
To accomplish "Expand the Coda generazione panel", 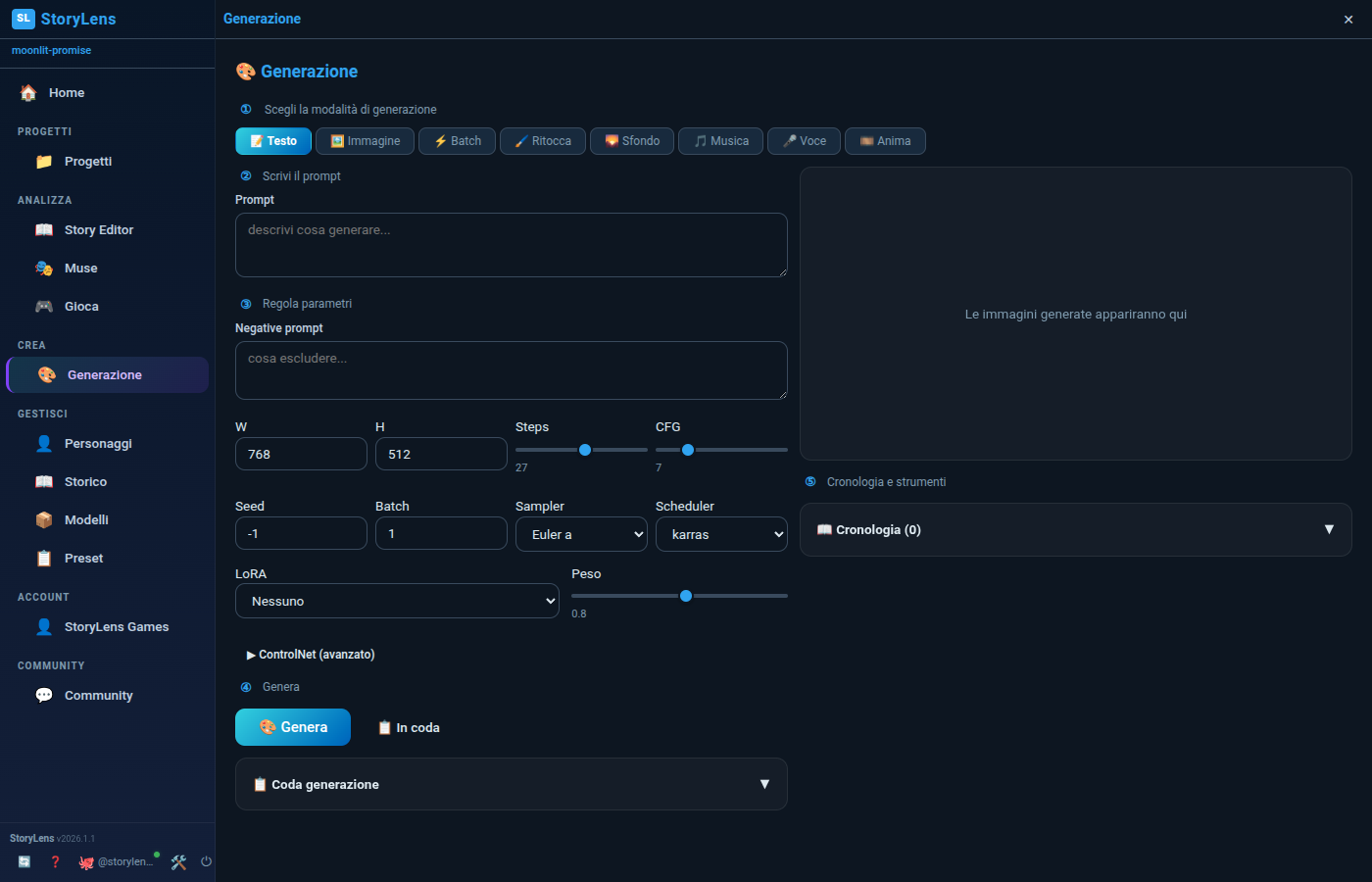I will [x=512, y=784].
